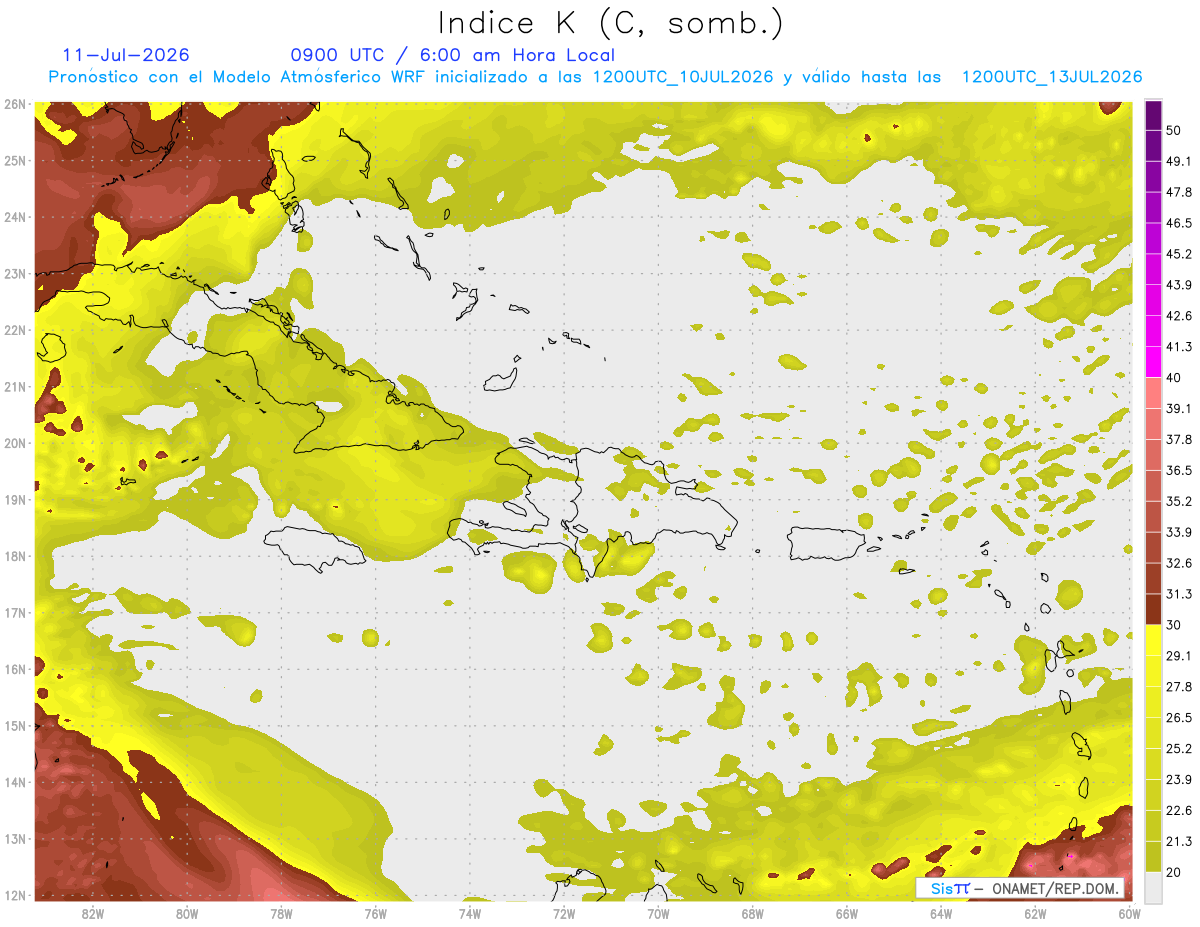This screenshot has width=1200, height=927.
Task: Click the longitude label "62W"
Action: 1035,914
